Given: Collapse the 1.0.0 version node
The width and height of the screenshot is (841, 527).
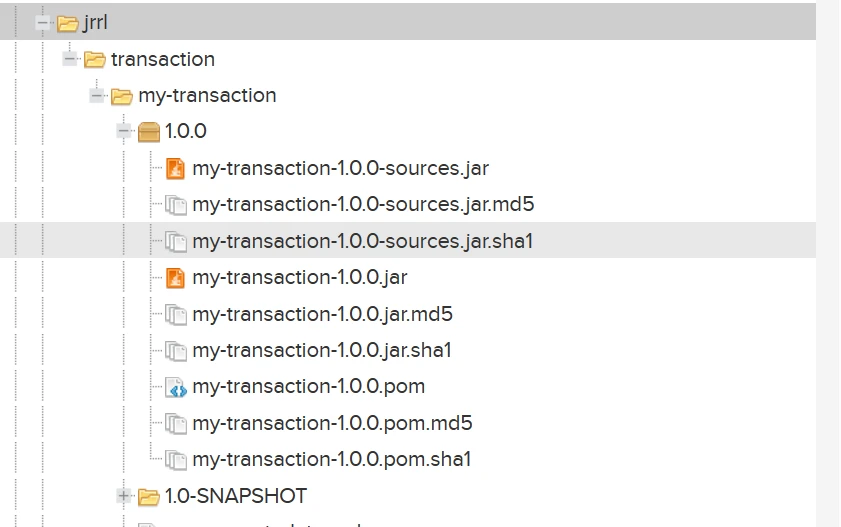Looking at the screenshot, I should tap(124, 131).
